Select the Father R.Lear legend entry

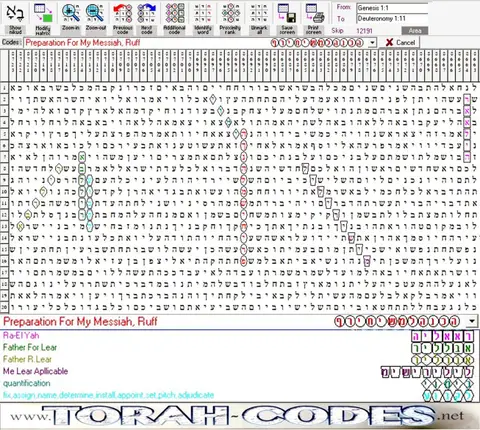click(x=27, y=359)
